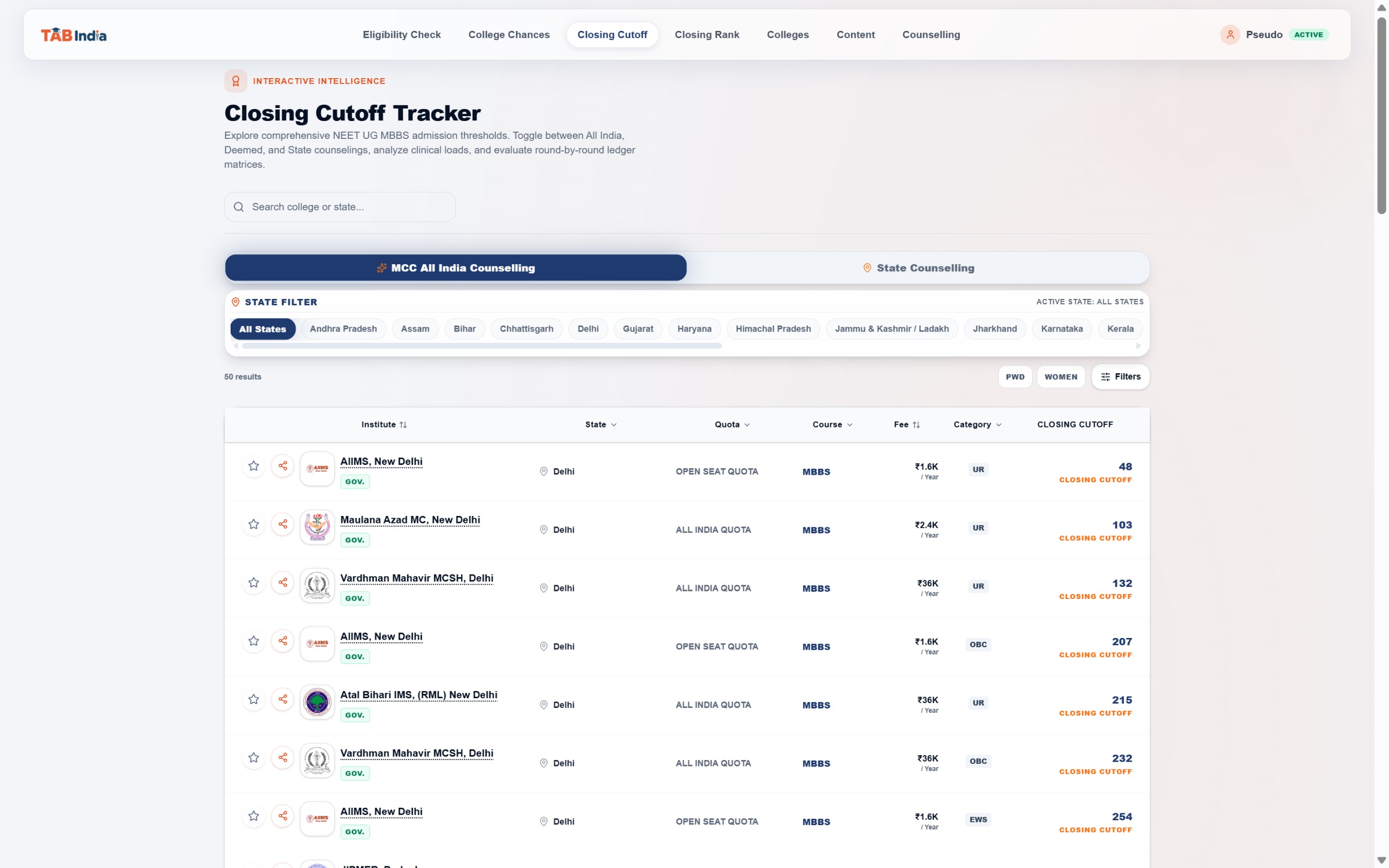Open the Course column dropdown
Viewport: 1389px width, 868px height.
[x=832, y=424]
